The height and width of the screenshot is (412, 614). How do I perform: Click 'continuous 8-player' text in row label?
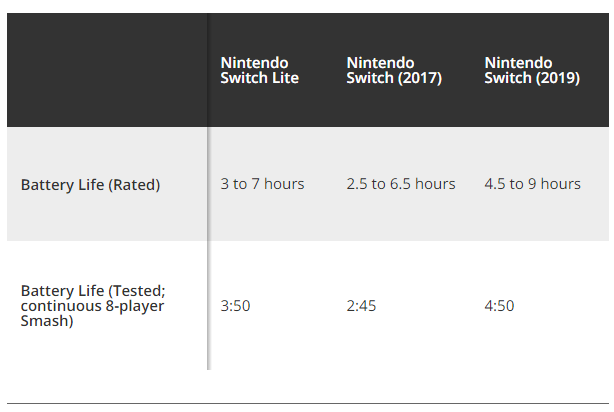click(92, 306)
